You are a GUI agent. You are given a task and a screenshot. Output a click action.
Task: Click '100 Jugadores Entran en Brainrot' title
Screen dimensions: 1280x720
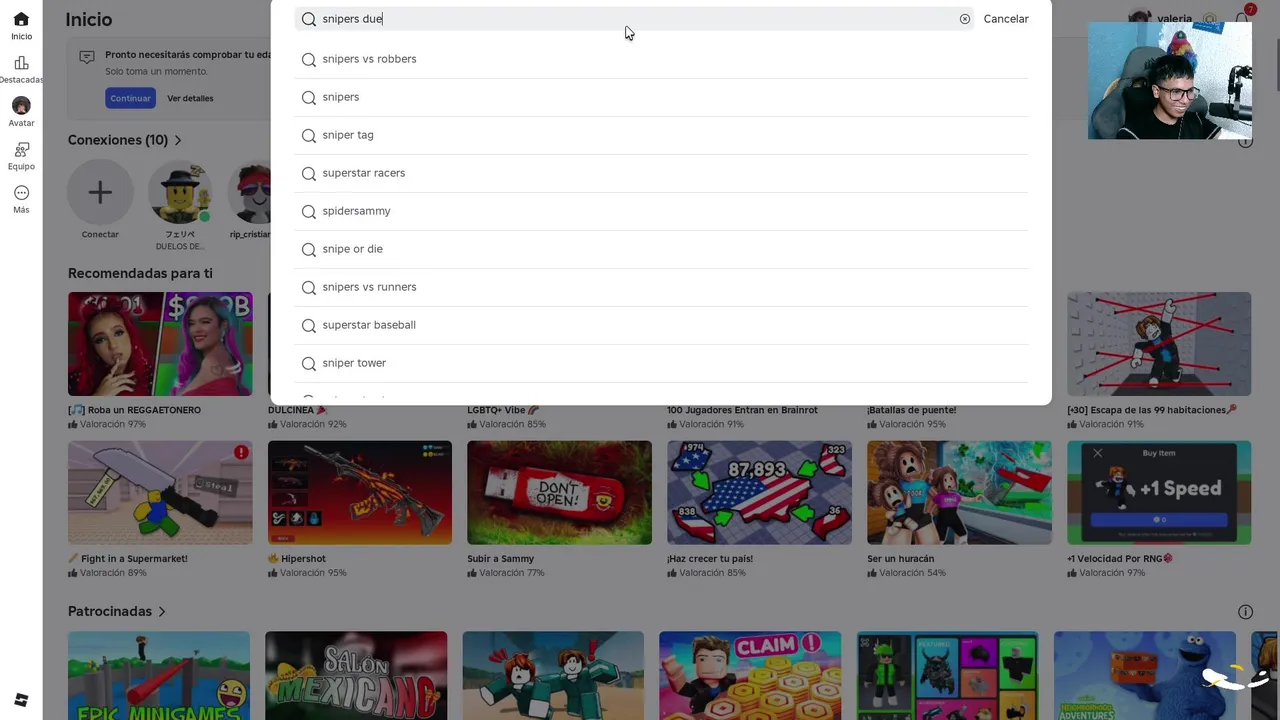pyautogui.click(x=742, y=410)
